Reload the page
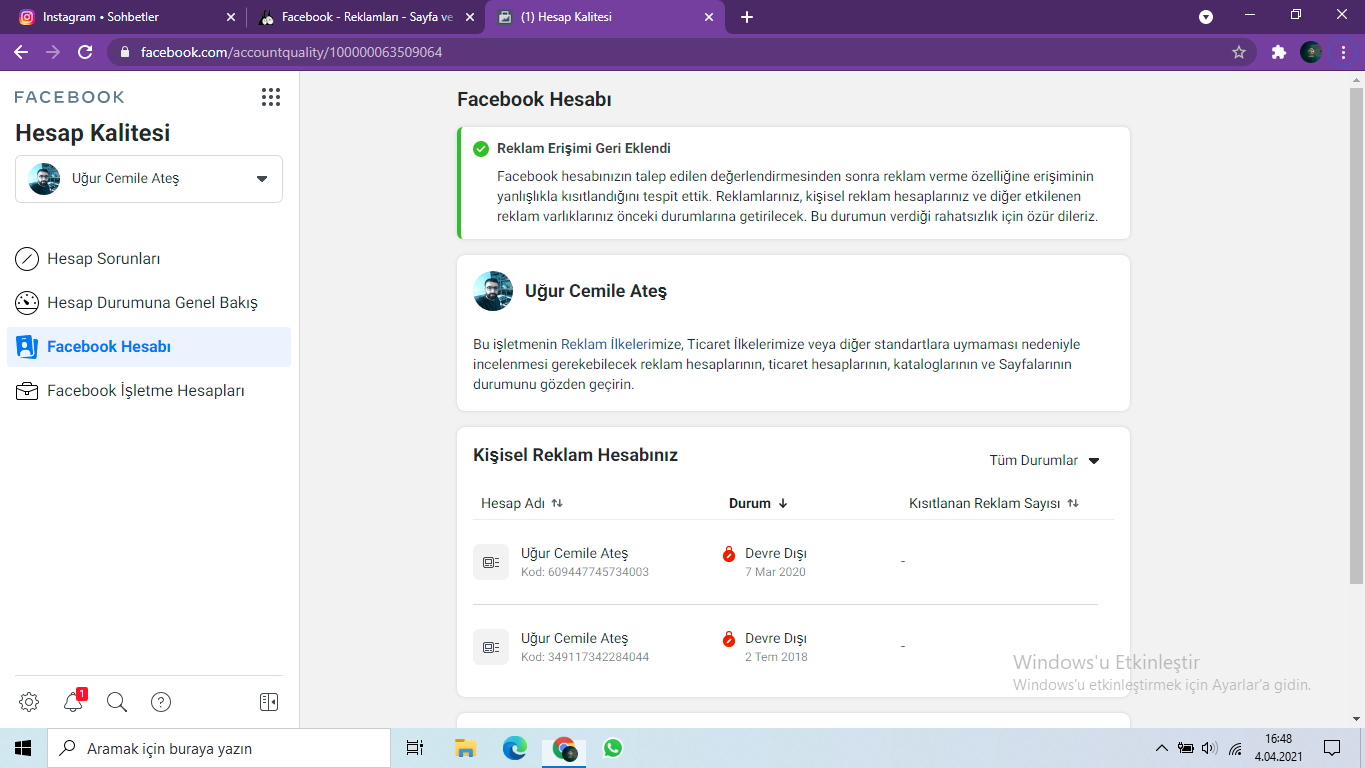The image size is (1365, 768). 85,52
